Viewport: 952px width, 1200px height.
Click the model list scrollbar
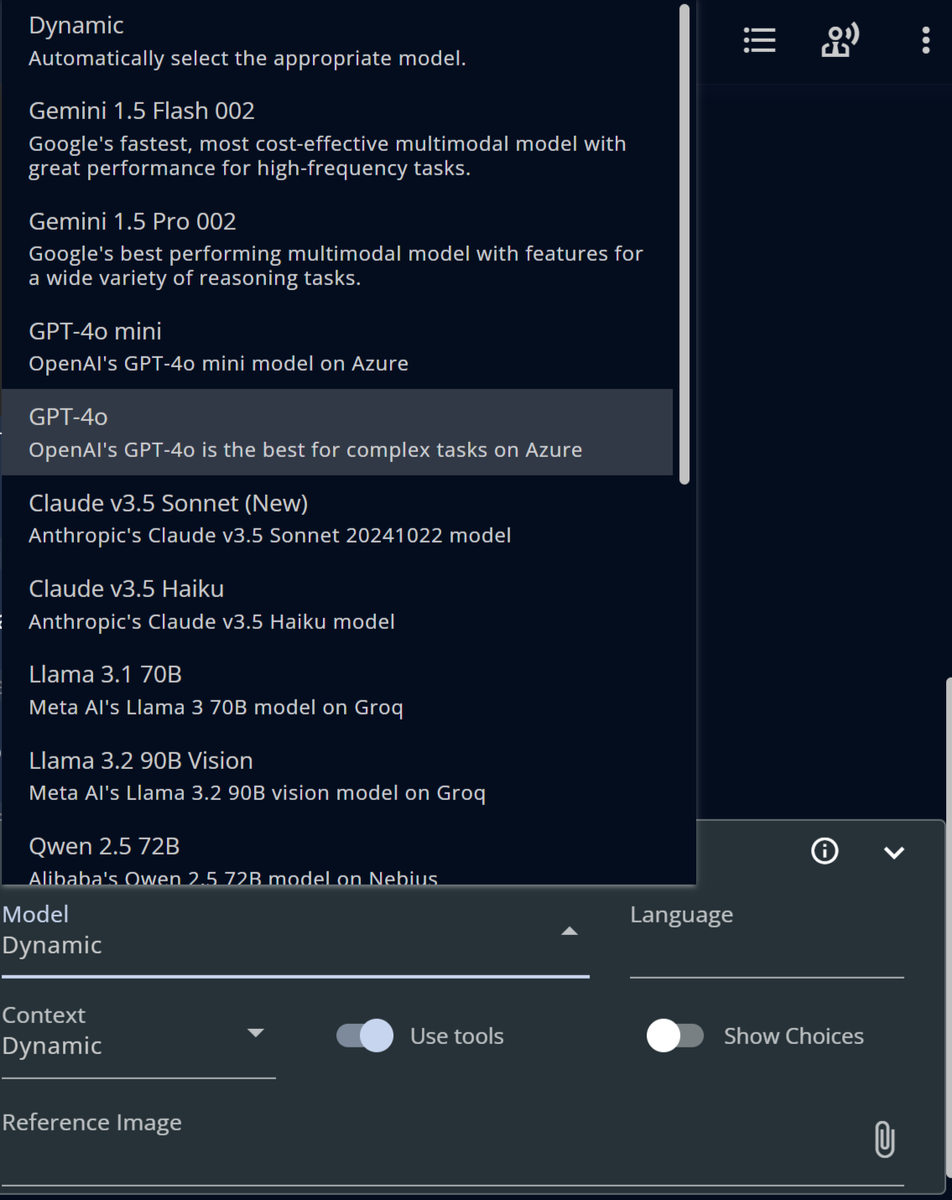coord(684,244)
